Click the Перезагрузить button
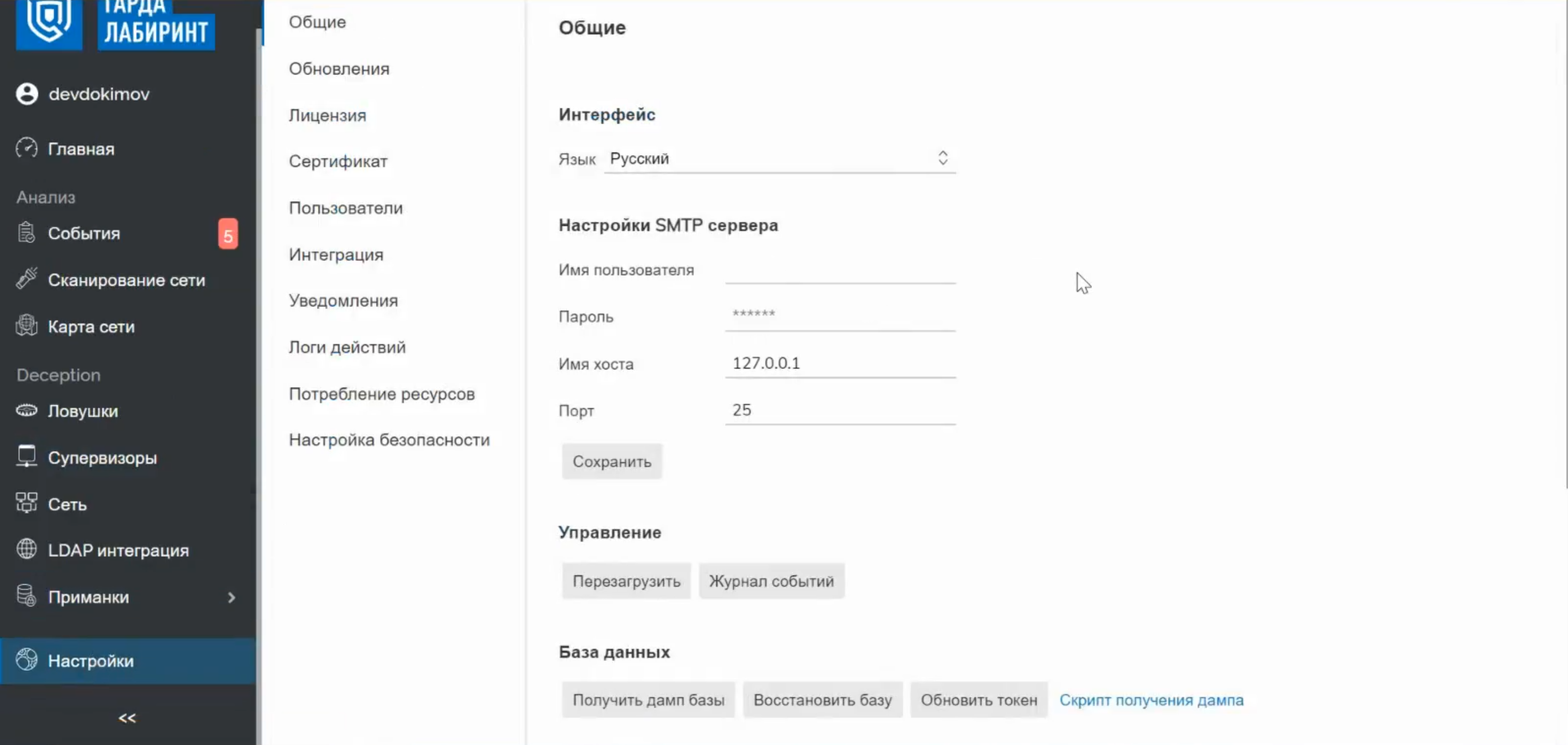Viewport: 1568px width, 745px height. click(x=626, y=581)
